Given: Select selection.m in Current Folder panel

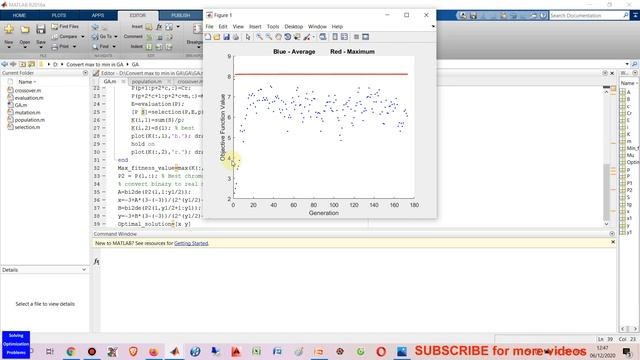Looking at the screenshot, I should (x=27, y=127).
